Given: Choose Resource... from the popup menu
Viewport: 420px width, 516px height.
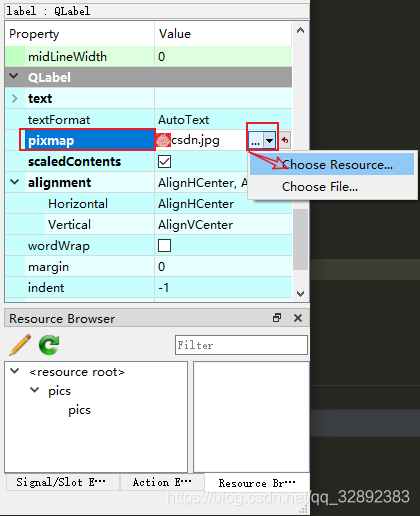Looking at the screenshot, I should click(332, 164).
